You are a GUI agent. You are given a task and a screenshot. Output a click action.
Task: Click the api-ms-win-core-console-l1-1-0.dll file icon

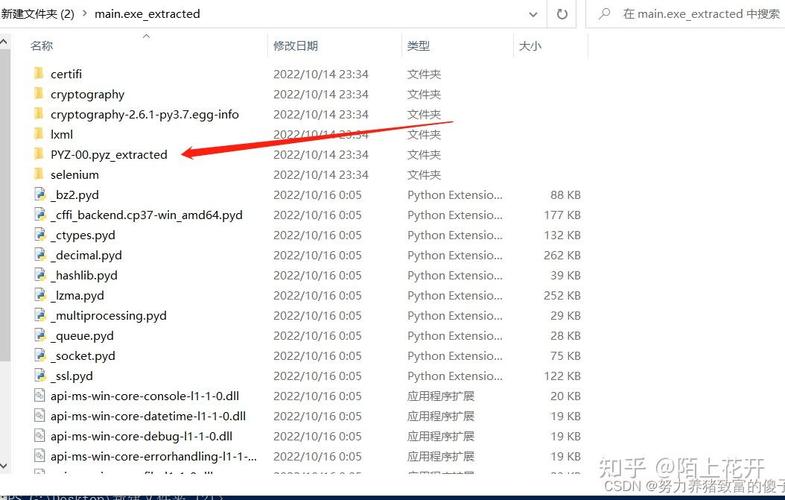point(40,395)
